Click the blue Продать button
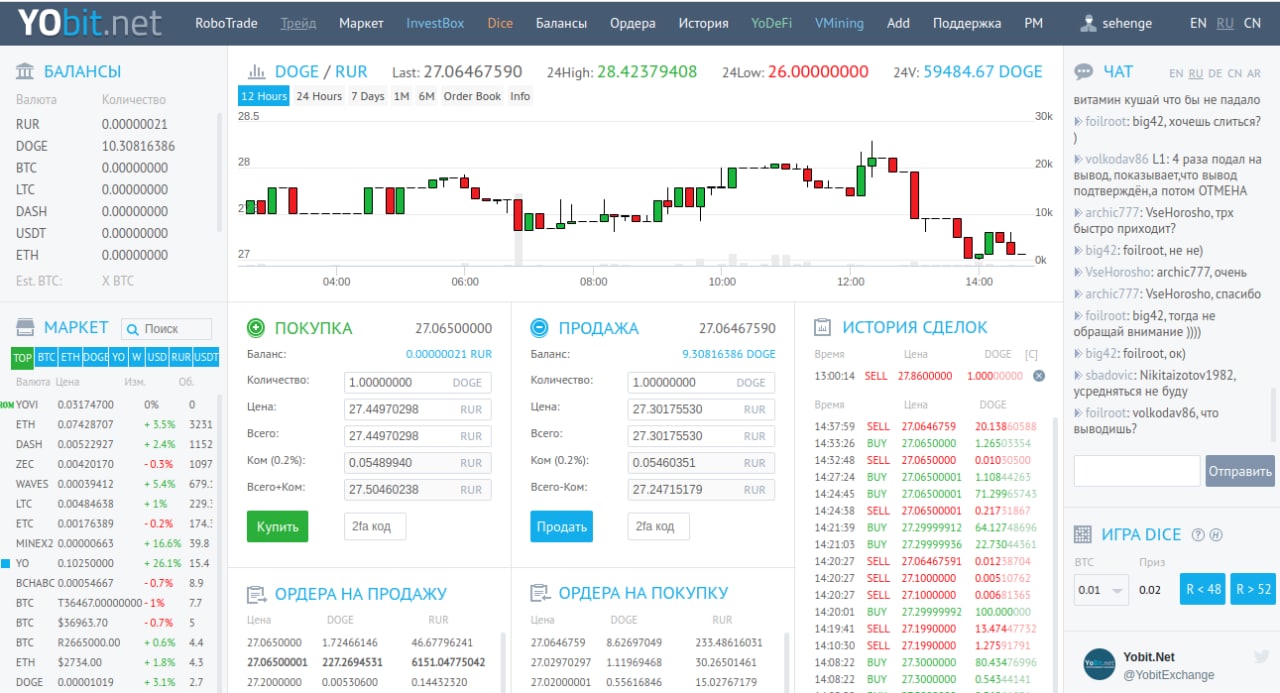This screenshot has width=1280, height=693. tap(561, 526)
